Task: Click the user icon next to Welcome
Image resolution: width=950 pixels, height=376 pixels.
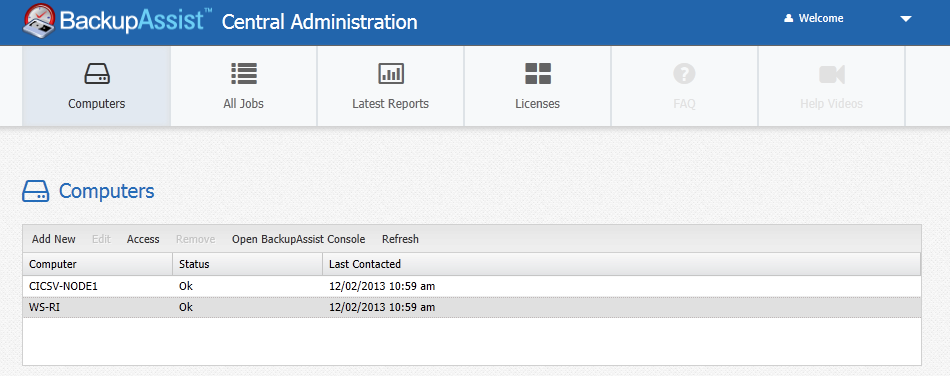Action: [x=788, y=19]
